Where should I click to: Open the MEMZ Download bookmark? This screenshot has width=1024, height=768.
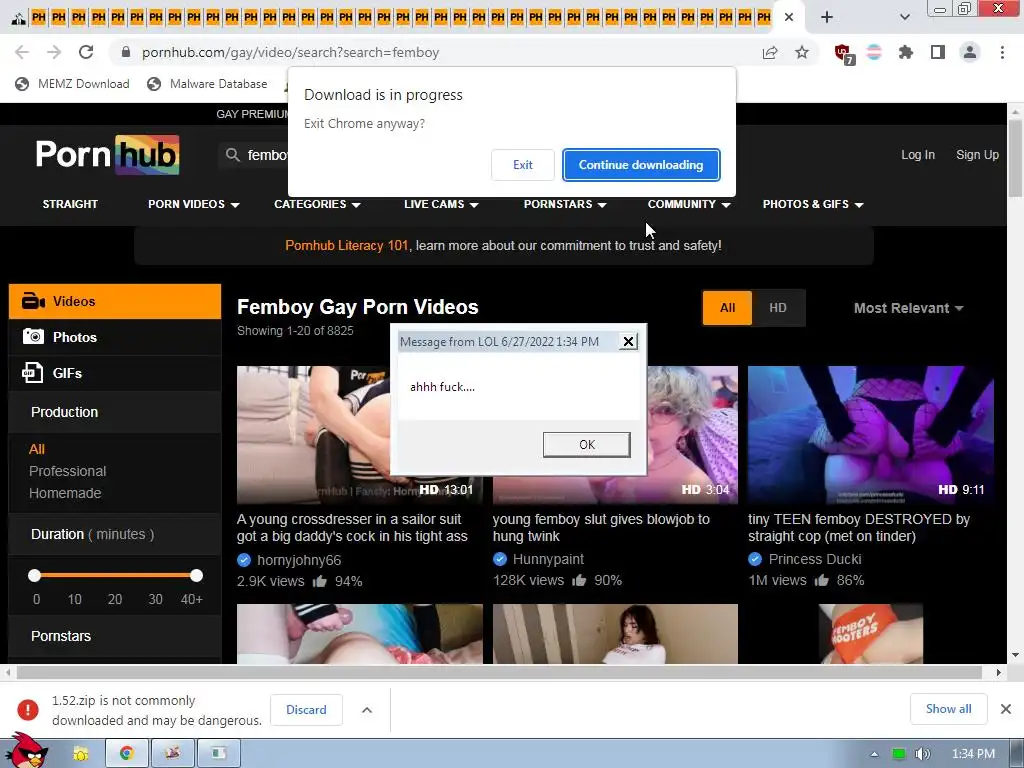click(72, 84)
